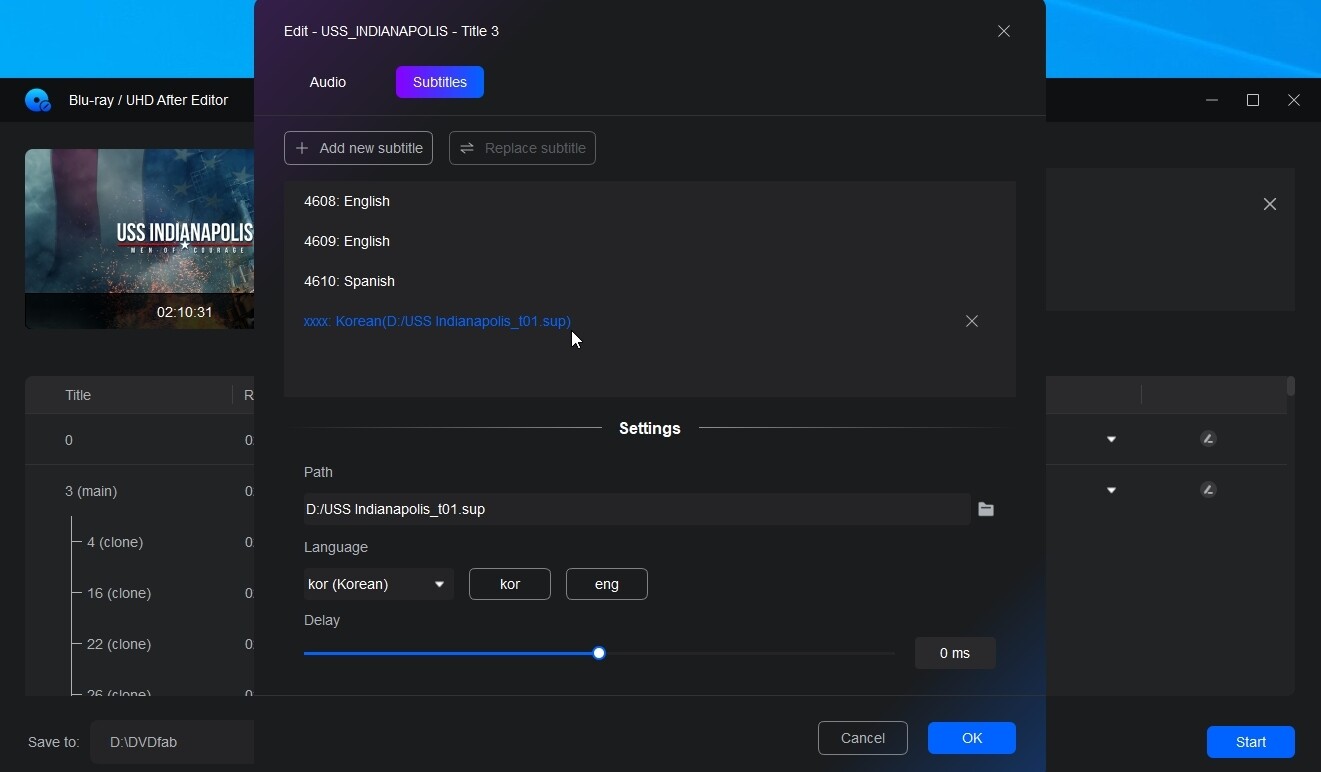Open dropdown arrow in title 3 (main) row

pos(1111,491)
